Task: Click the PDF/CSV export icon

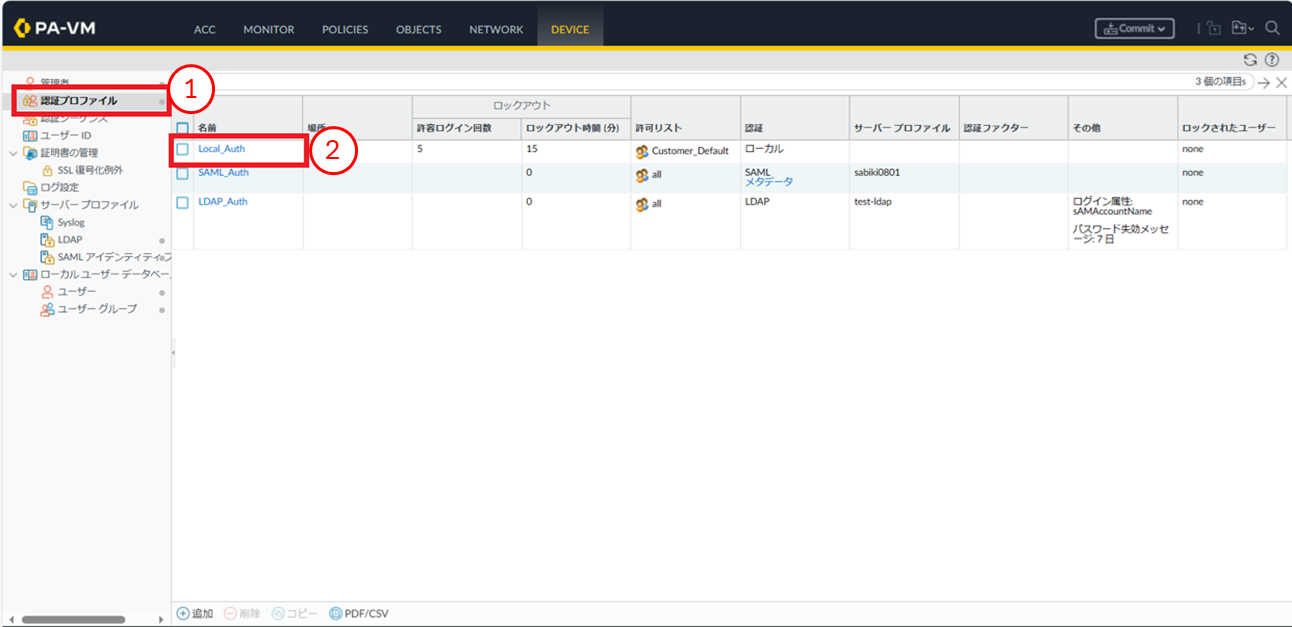Action: click(335, 613)
